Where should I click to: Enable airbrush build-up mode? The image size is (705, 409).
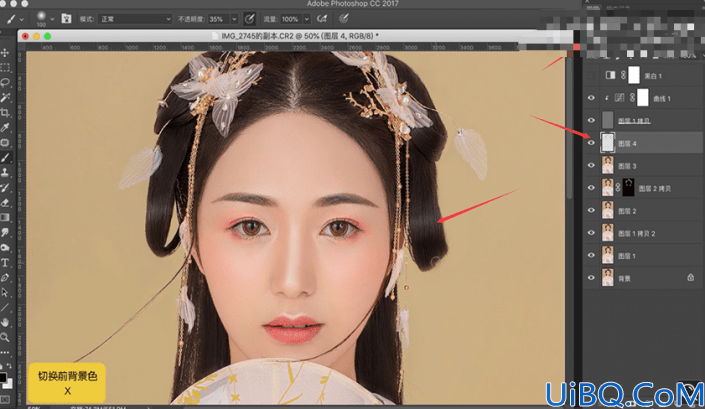[322, 19]
